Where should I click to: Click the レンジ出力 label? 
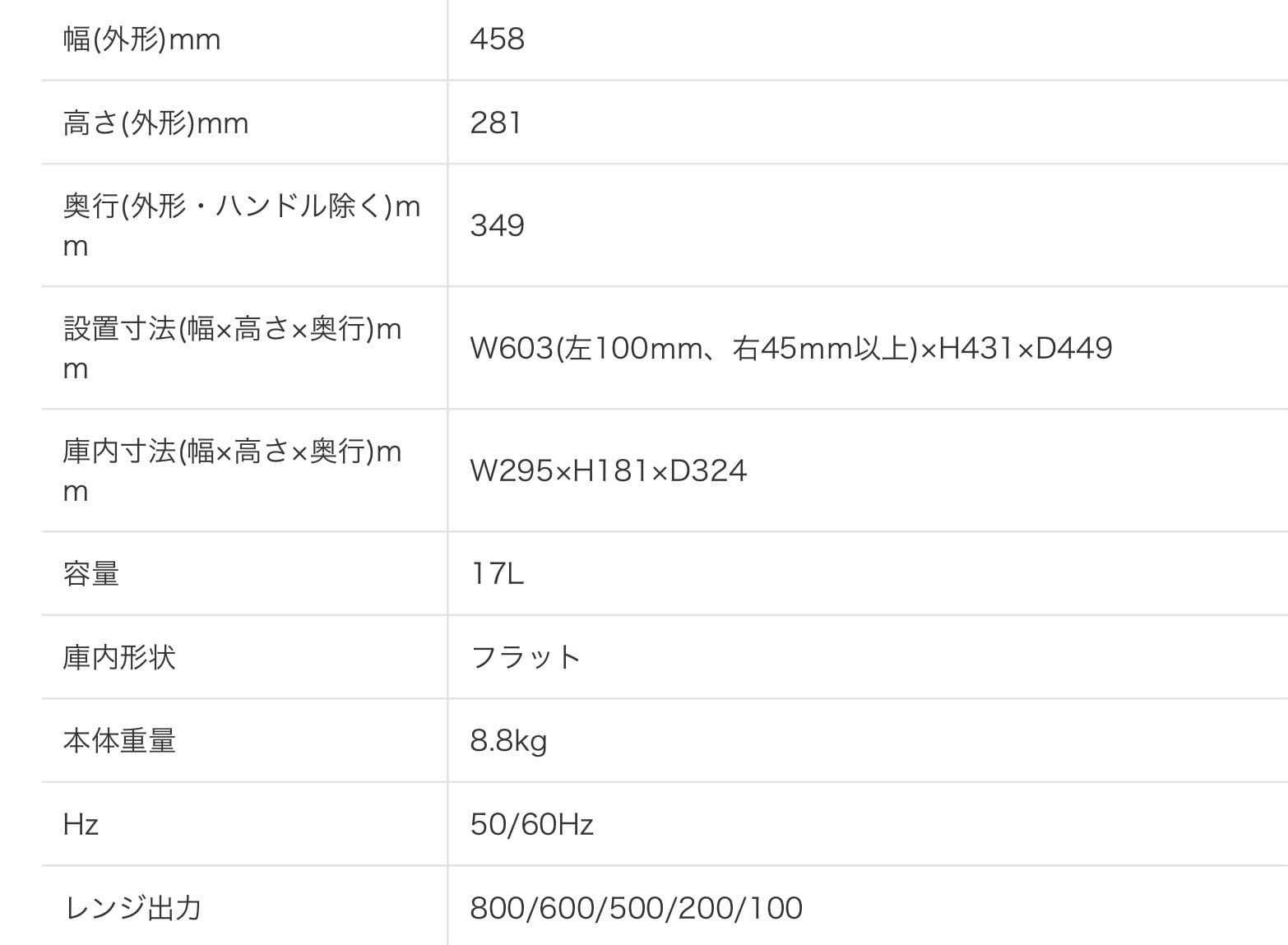[132, 908]
